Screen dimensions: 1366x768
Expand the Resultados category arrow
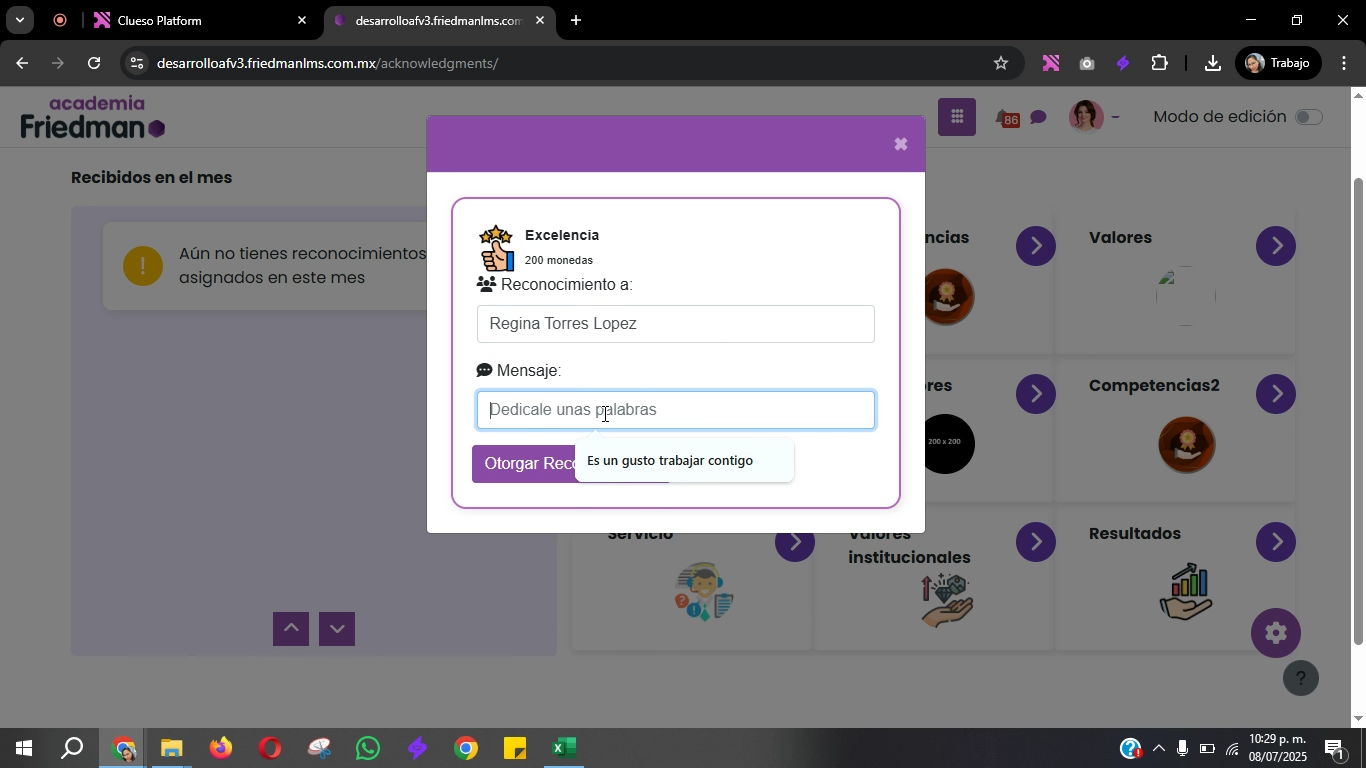(x=1276, y=542)
